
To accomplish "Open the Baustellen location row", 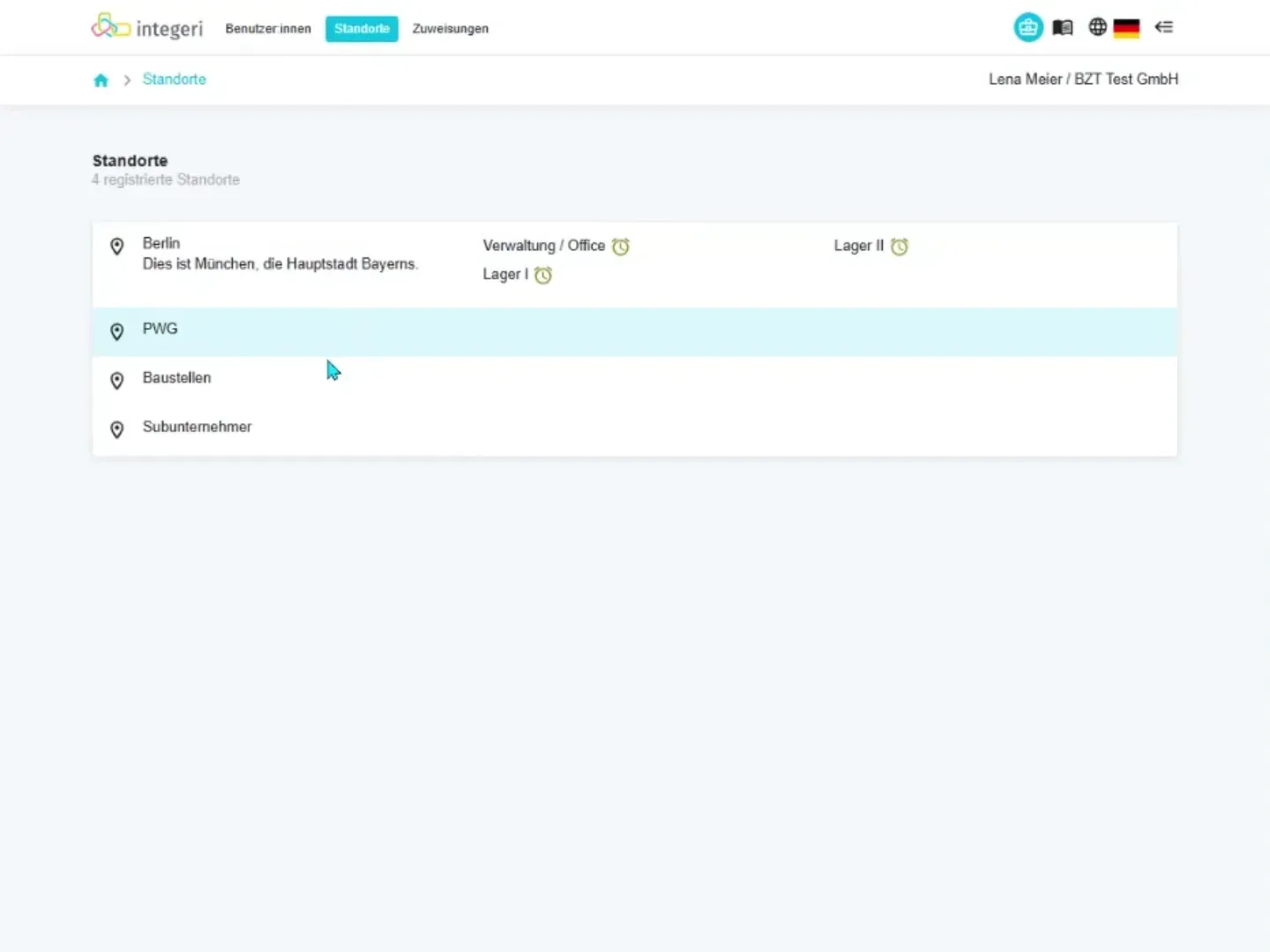I will [x=635, y=380].
